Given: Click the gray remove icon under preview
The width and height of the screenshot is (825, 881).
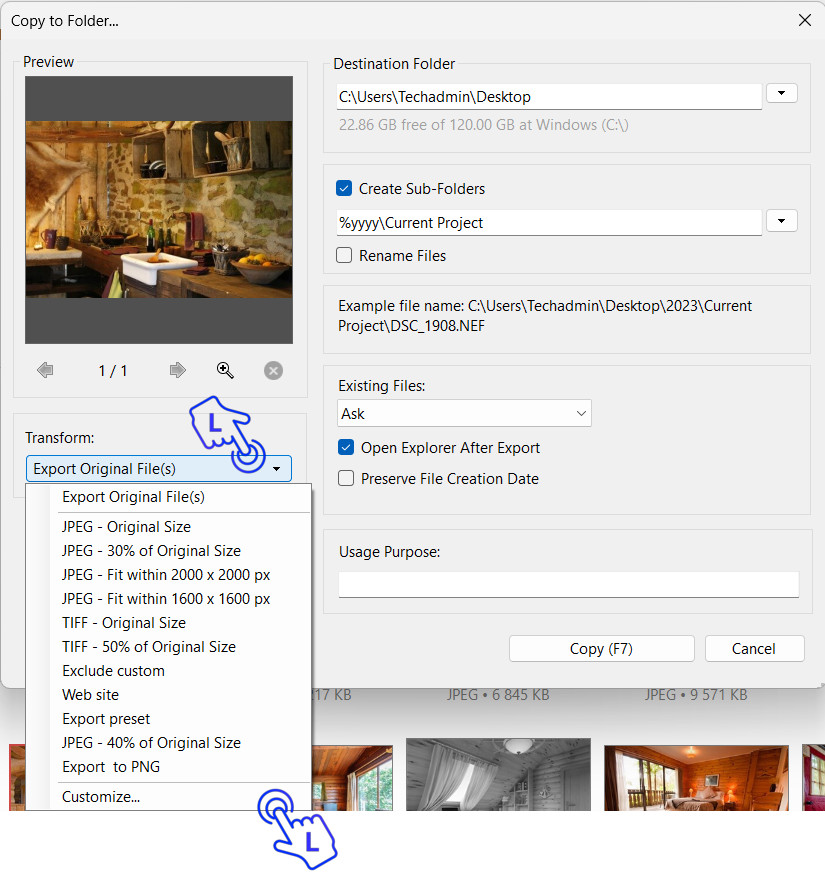Looking at the screenshot, I should click(273, 371).
